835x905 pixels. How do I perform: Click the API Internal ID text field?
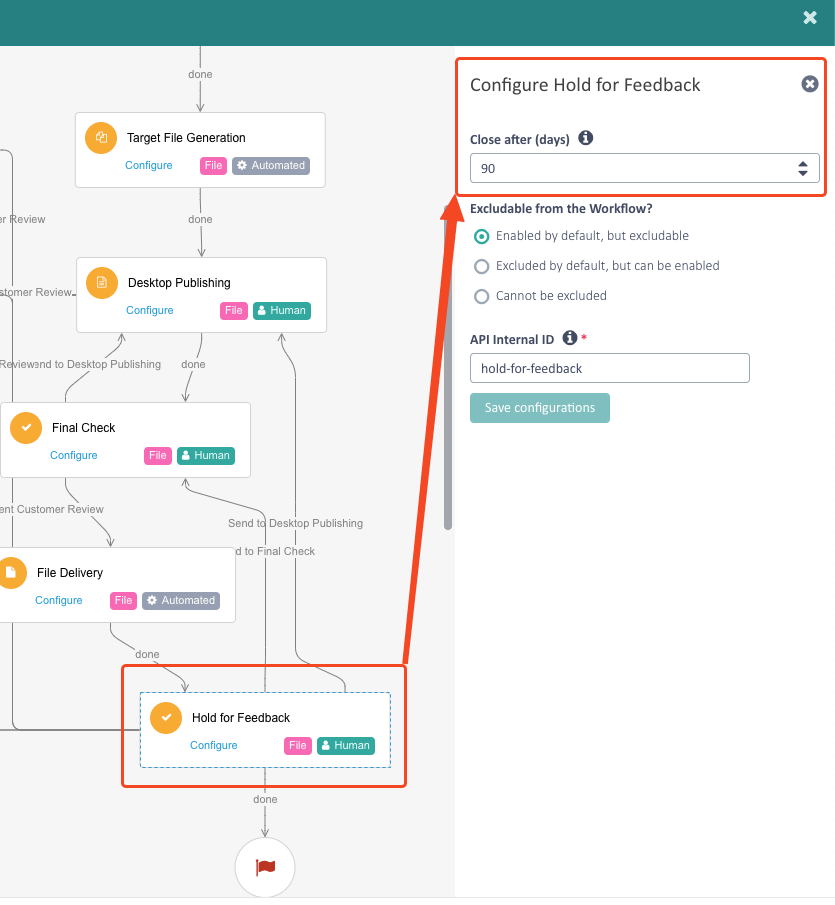610,368
